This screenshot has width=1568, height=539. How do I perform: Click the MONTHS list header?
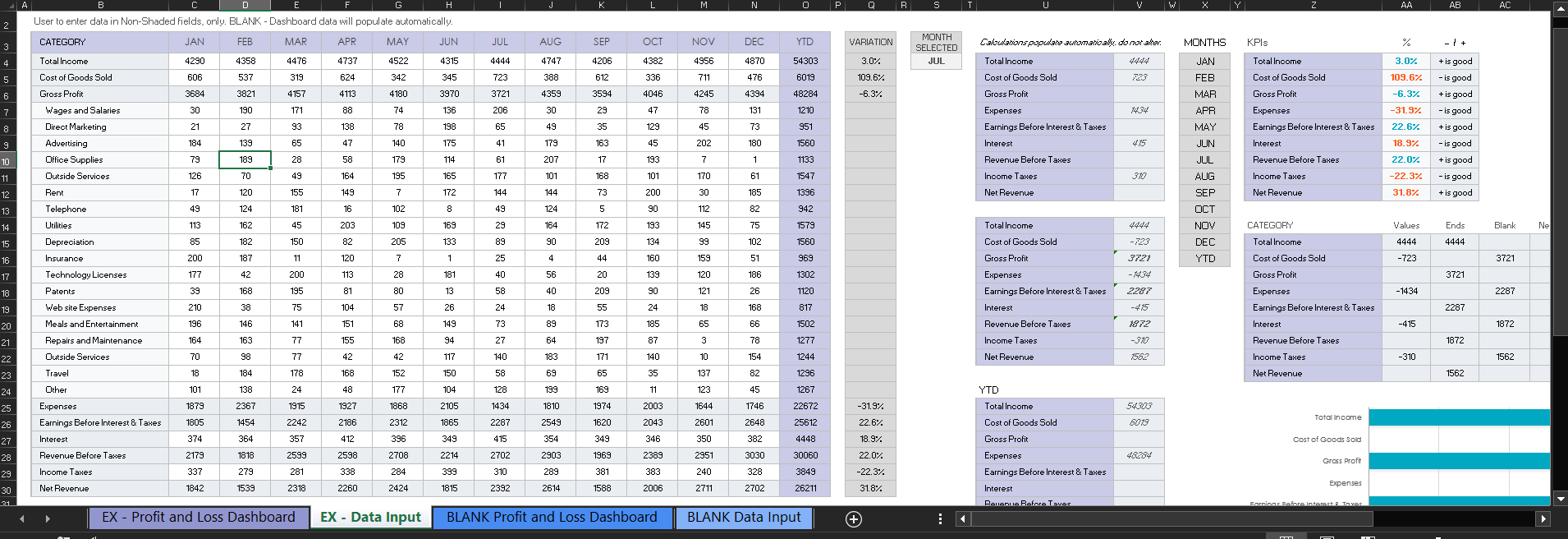1204,42
